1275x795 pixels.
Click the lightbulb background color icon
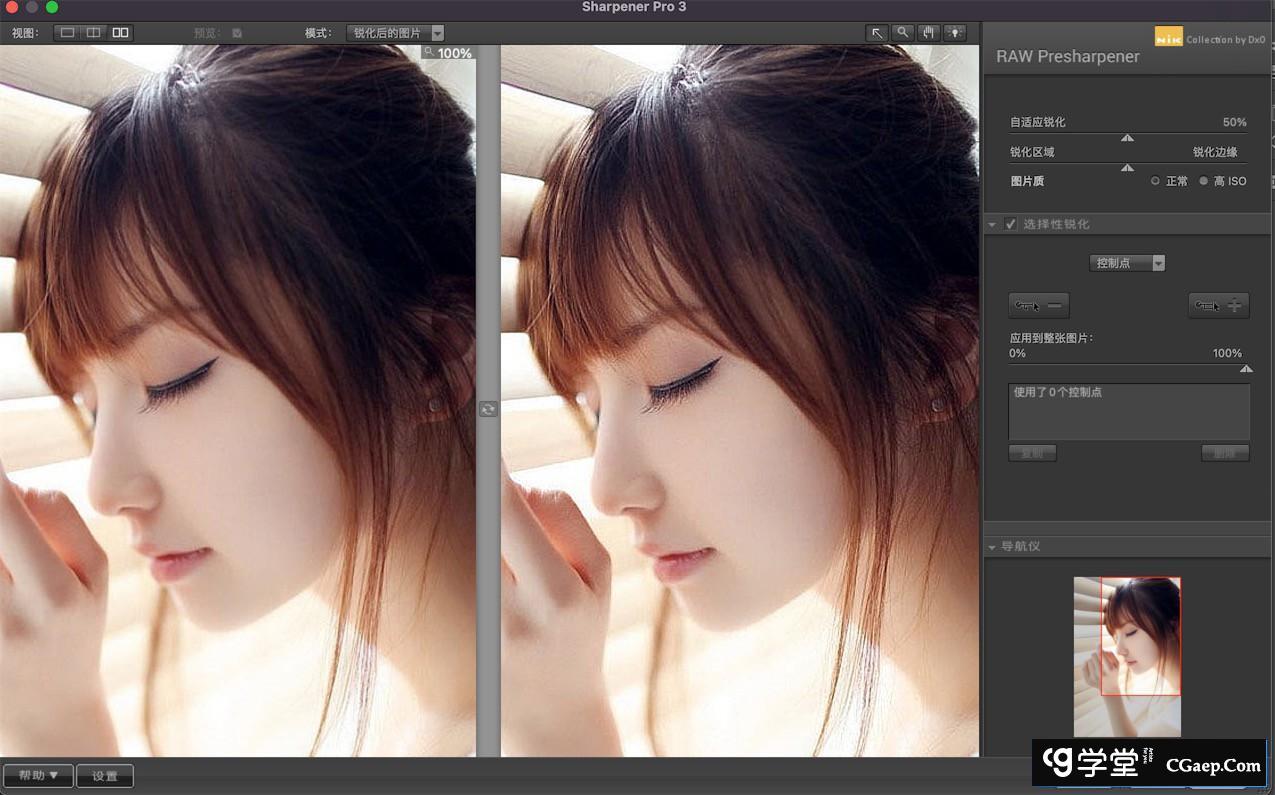pos(955,33)
